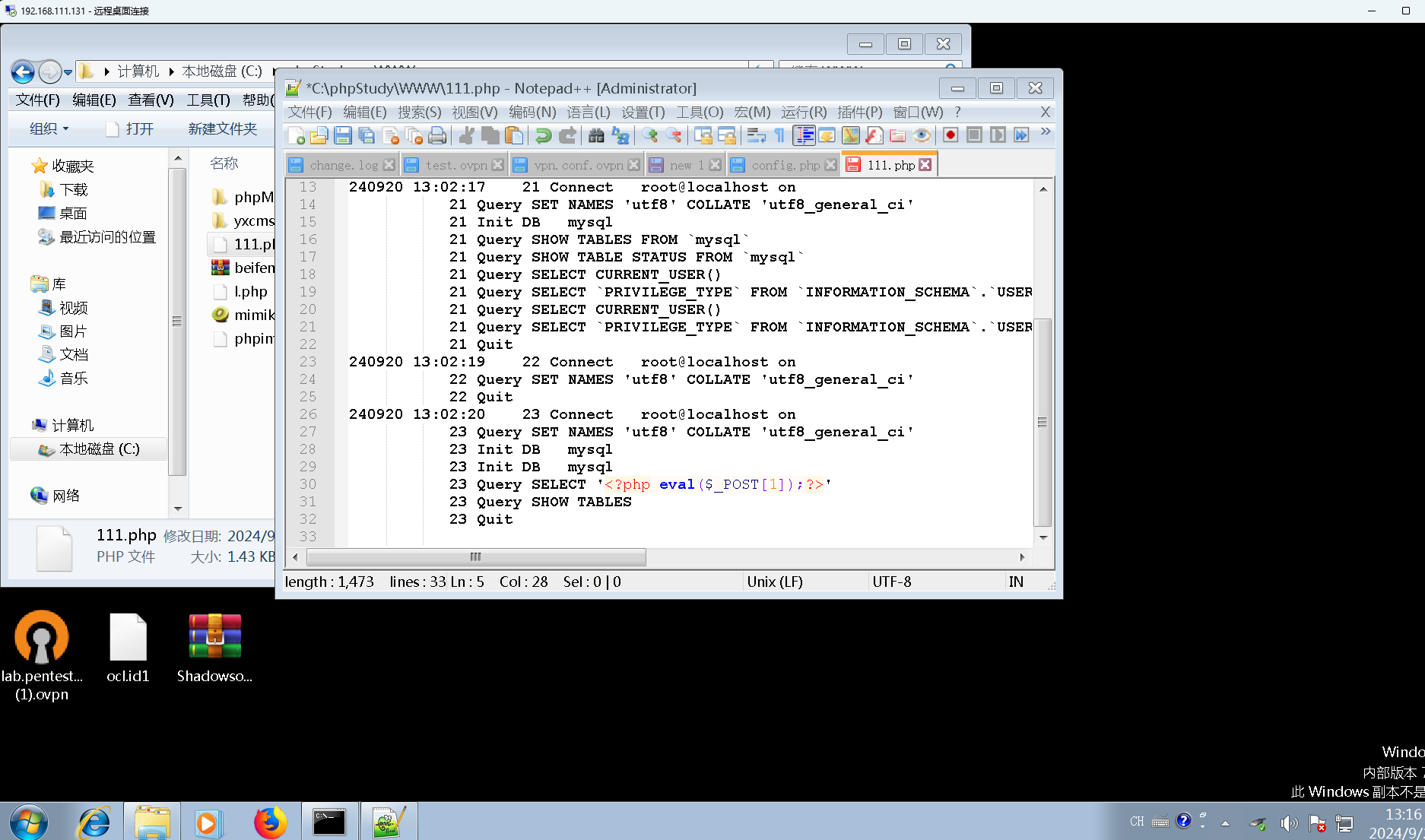1425x840 pixels.
Task: Open Firefox from the taskbar
Action: point(270,822)
